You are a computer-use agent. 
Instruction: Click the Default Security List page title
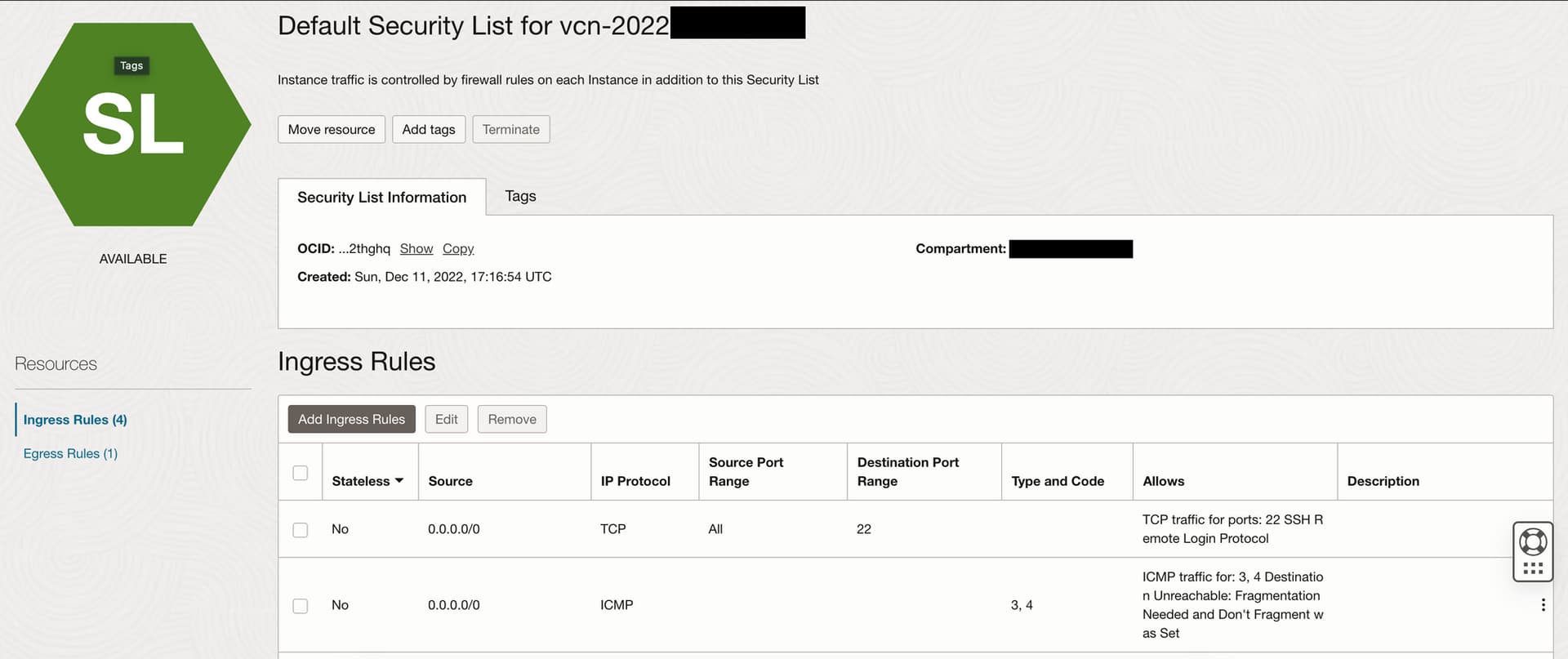474,25
